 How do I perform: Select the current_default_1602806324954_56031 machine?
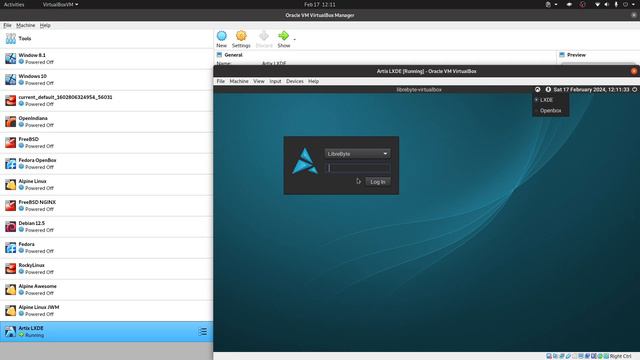pyautogui.click(x=106, y=100)
